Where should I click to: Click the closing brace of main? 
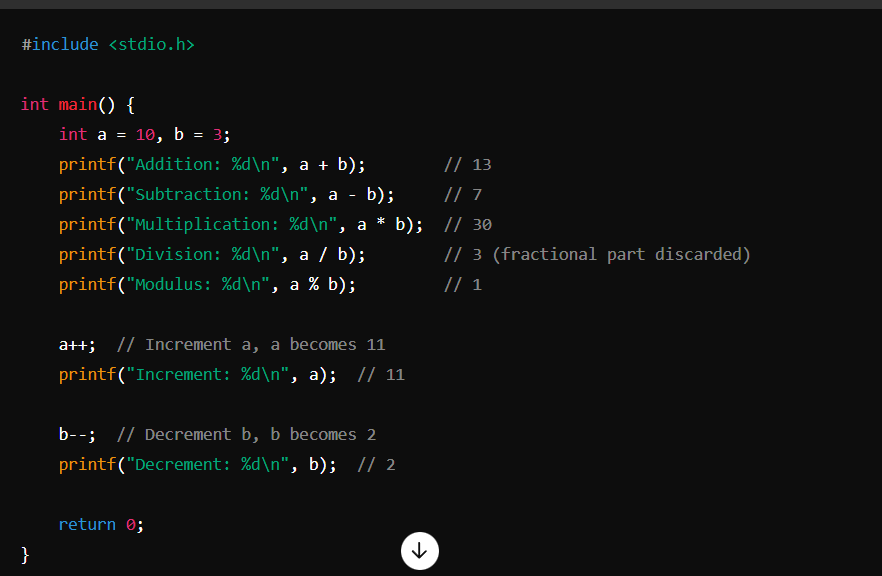click(x=25, y=555)
